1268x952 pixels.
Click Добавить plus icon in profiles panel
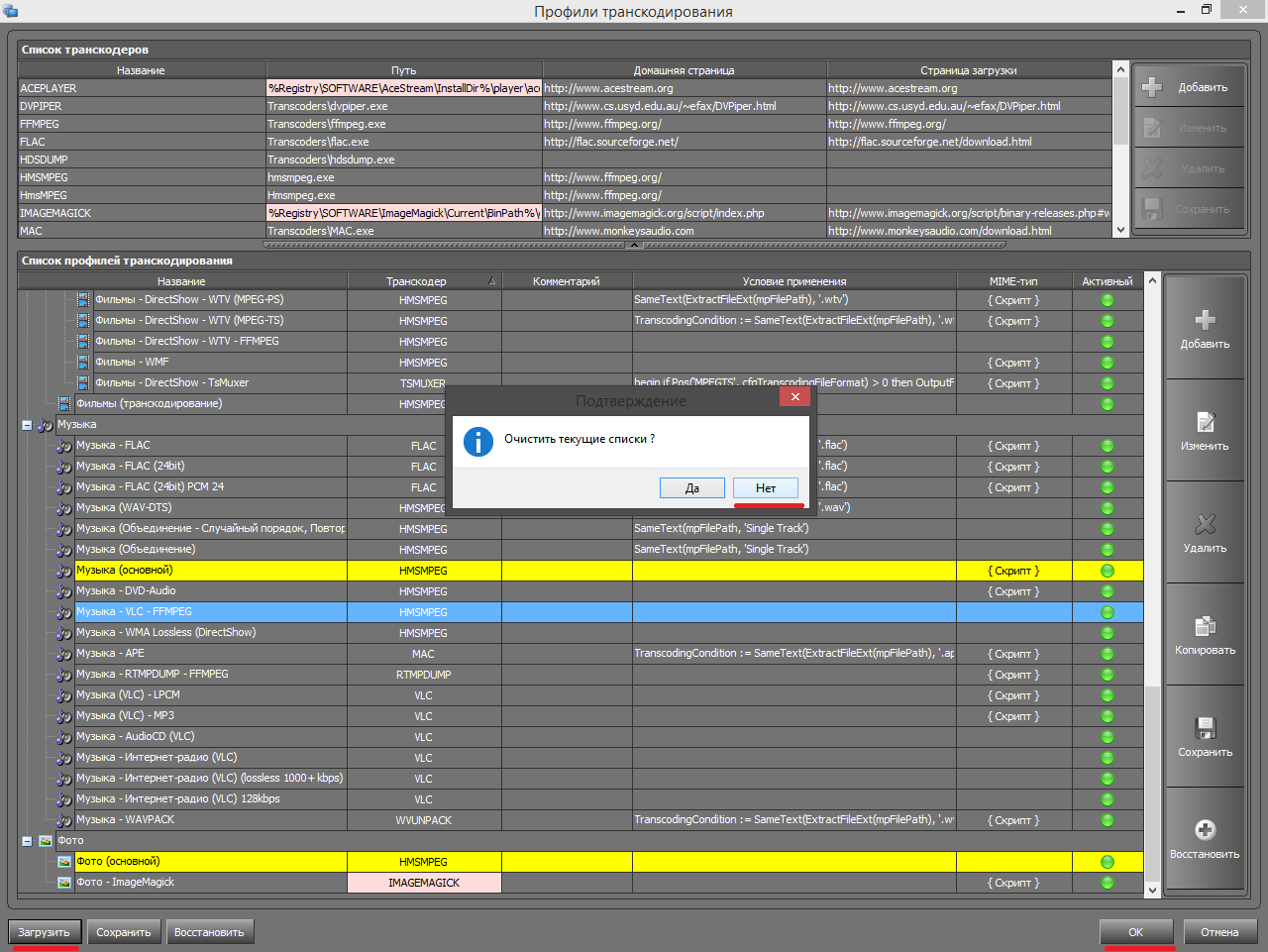[x=1205, y=320]
